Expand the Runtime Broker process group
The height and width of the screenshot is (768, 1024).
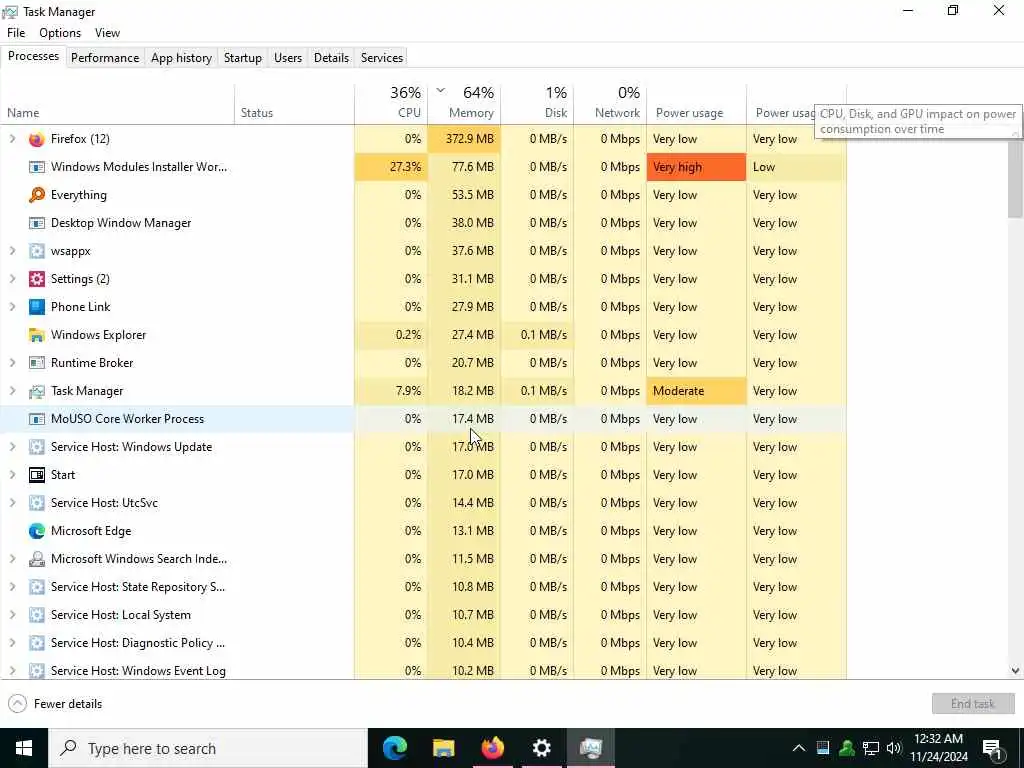coord(12,363)
